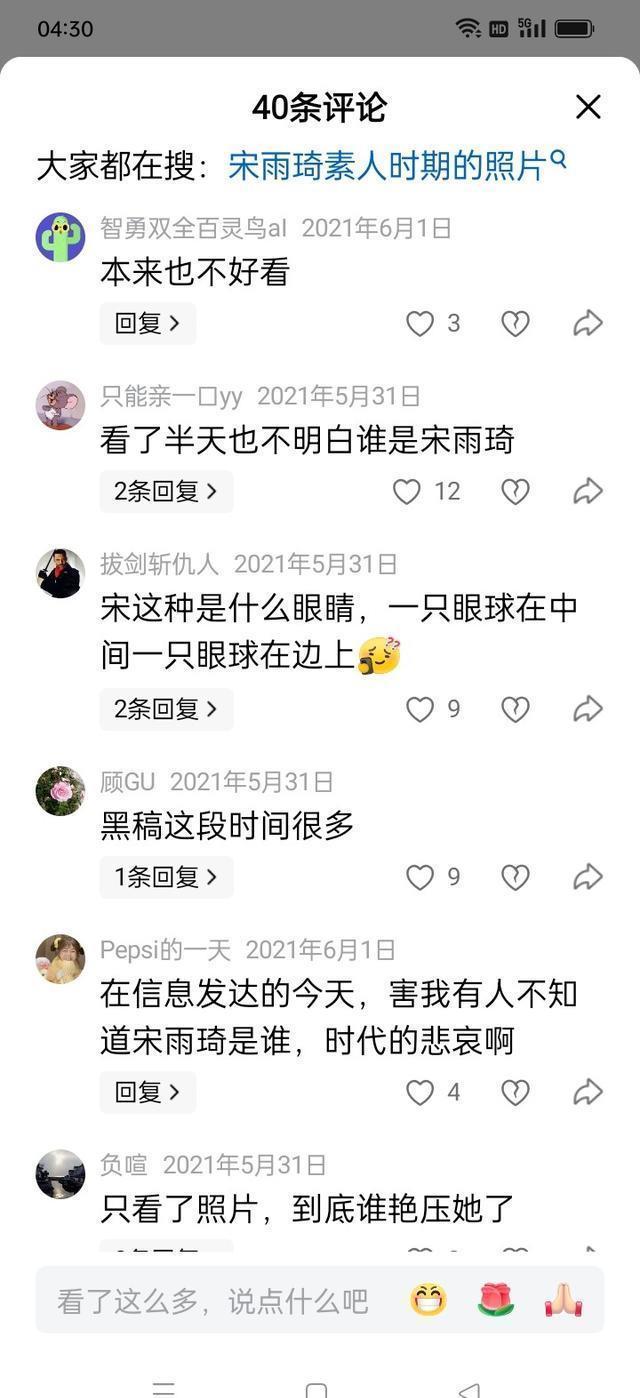Tap the broken-heart icon on 顾GU's comment
This screenshot has width=640, height=1398.
pyautogui.click(x=515, y=877)
